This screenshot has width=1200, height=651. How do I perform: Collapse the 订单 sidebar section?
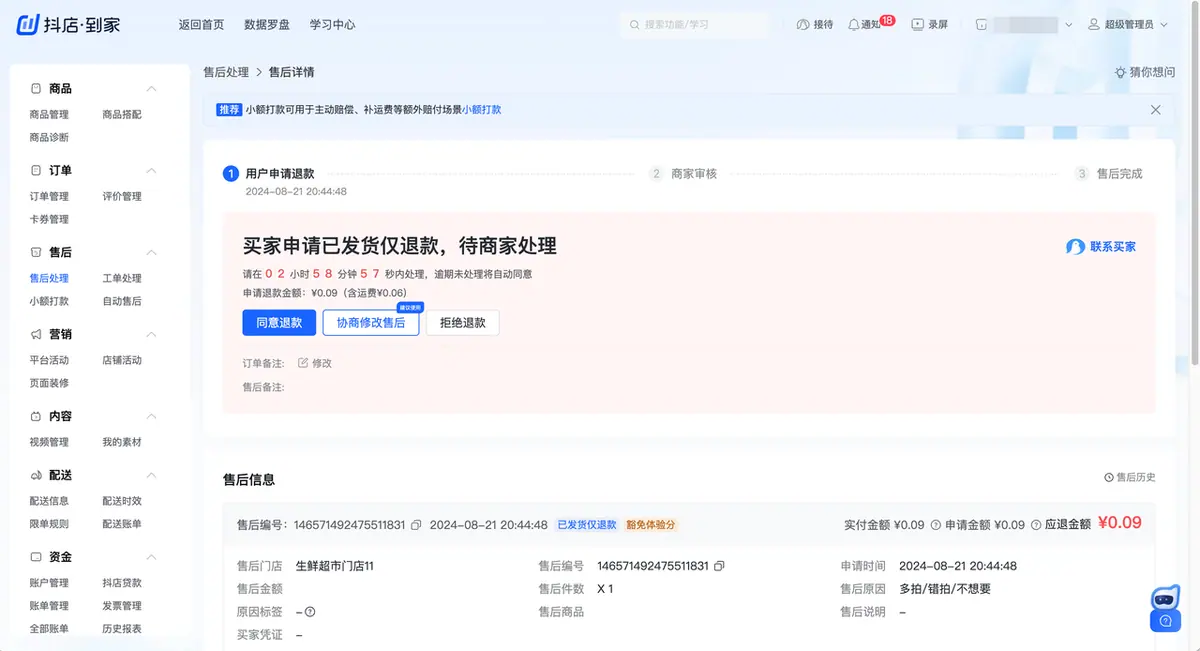pyautogui.click(x=152, y=171)
